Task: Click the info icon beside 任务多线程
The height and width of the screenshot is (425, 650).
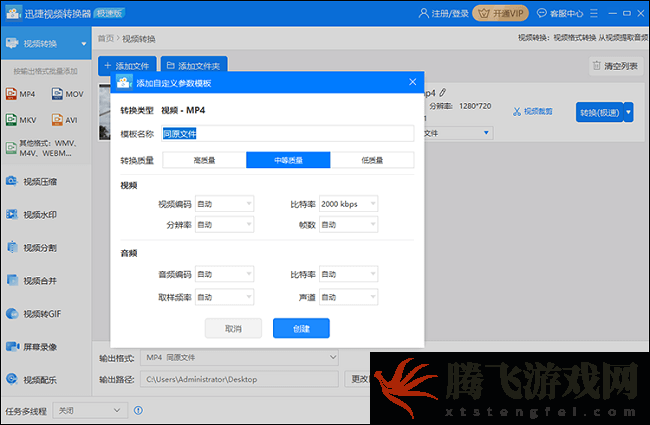Action: coord(138,410)
